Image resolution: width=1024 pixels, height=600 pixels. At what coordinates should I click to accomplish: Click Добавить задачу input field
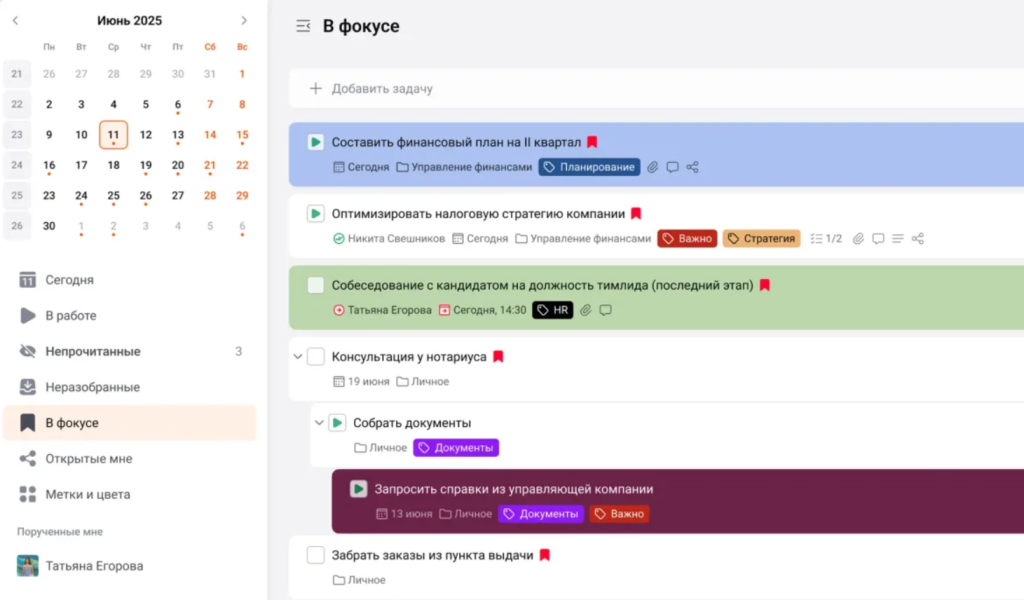pyautogui.click(x=656, y=88)
